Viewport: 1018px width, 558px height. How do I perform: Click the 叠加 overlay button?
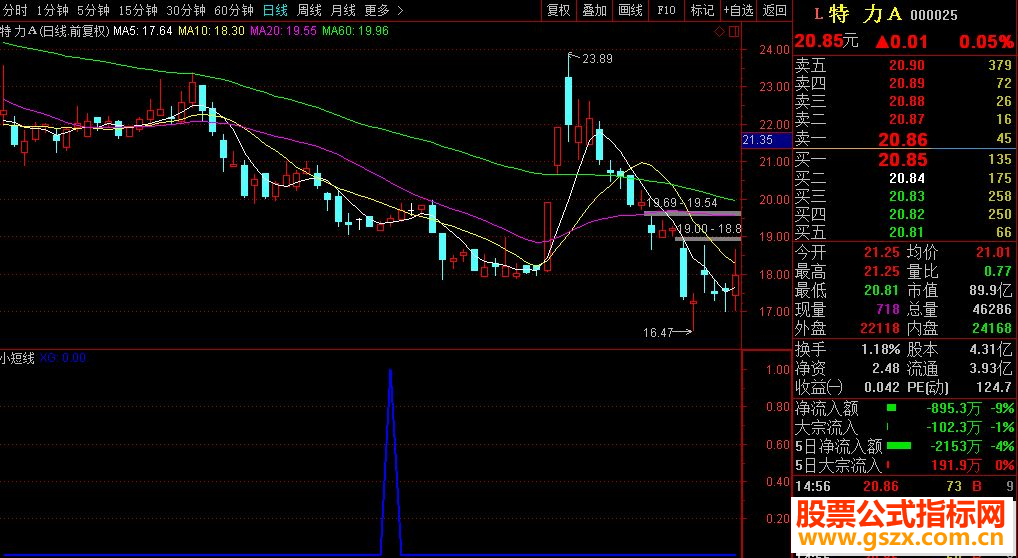[x=594, y=10]
